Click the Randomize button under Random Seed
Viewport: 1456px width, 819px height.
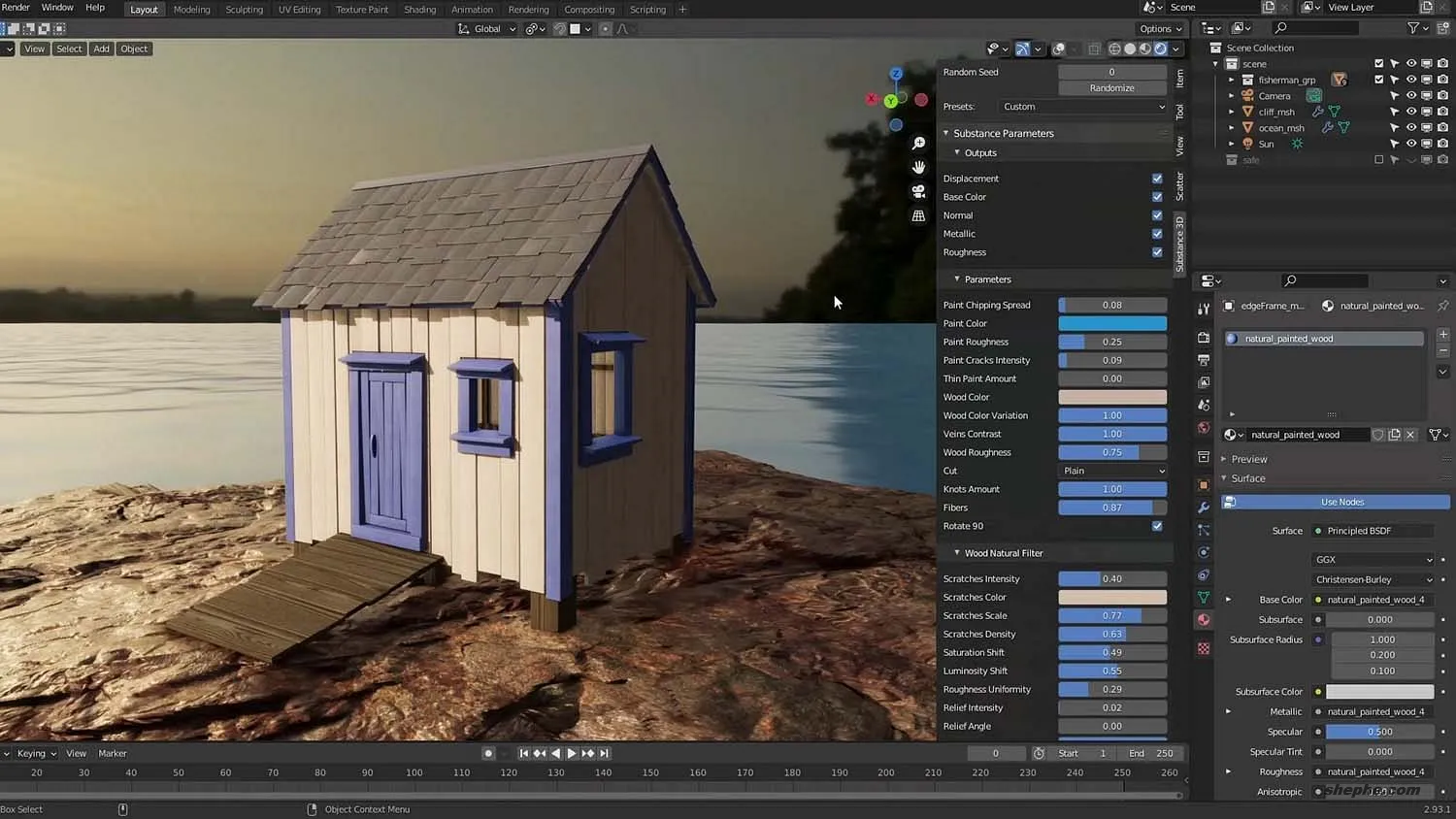coord(1111,87)
